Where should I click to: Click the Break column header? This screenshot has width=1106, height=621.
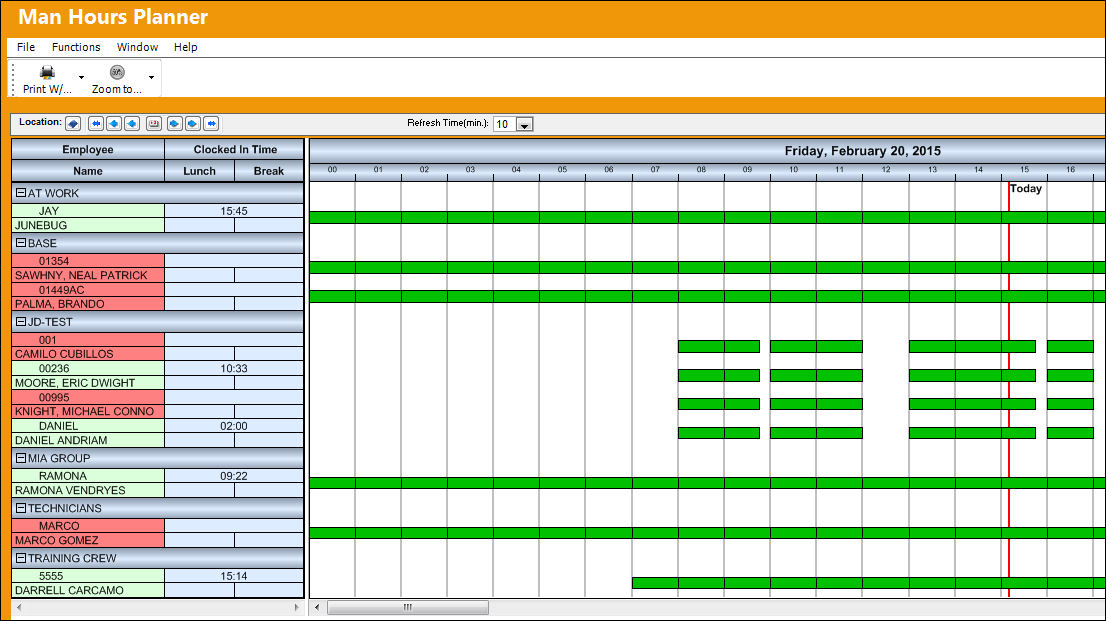click(x=269, y=171)
